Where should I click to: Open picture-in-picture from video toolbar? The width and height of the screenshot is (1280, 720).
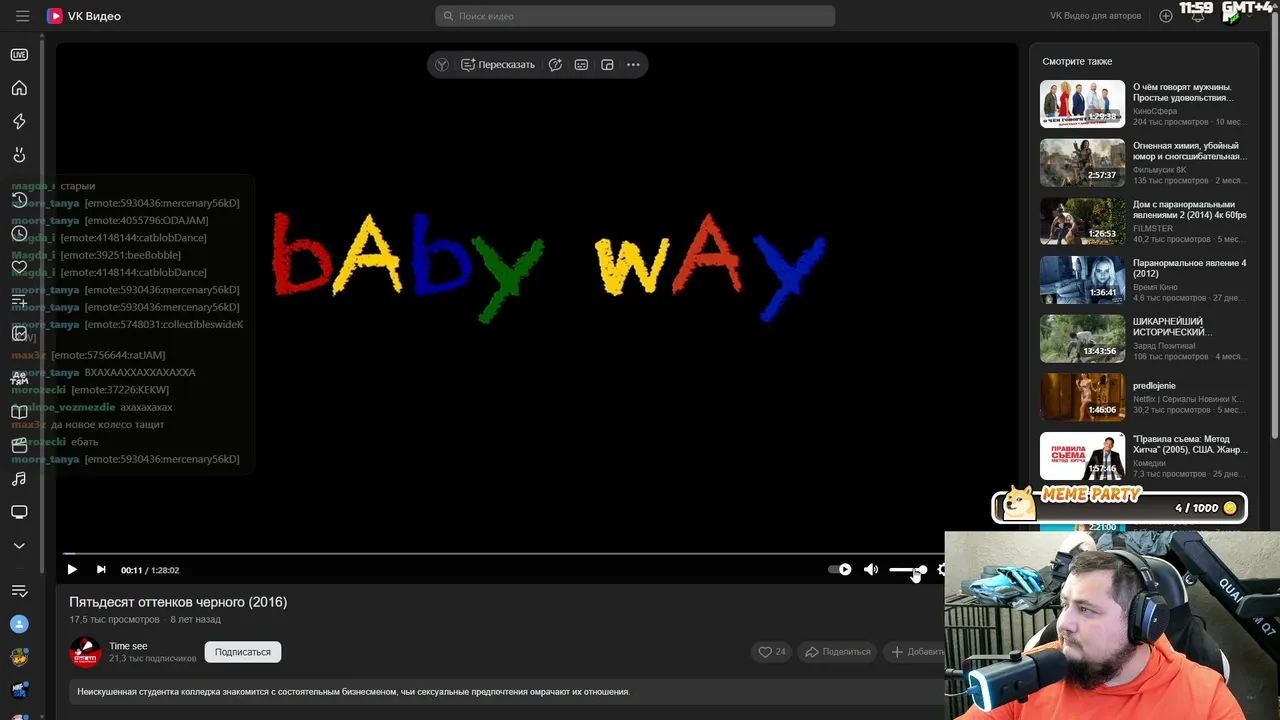coord(607,65)
